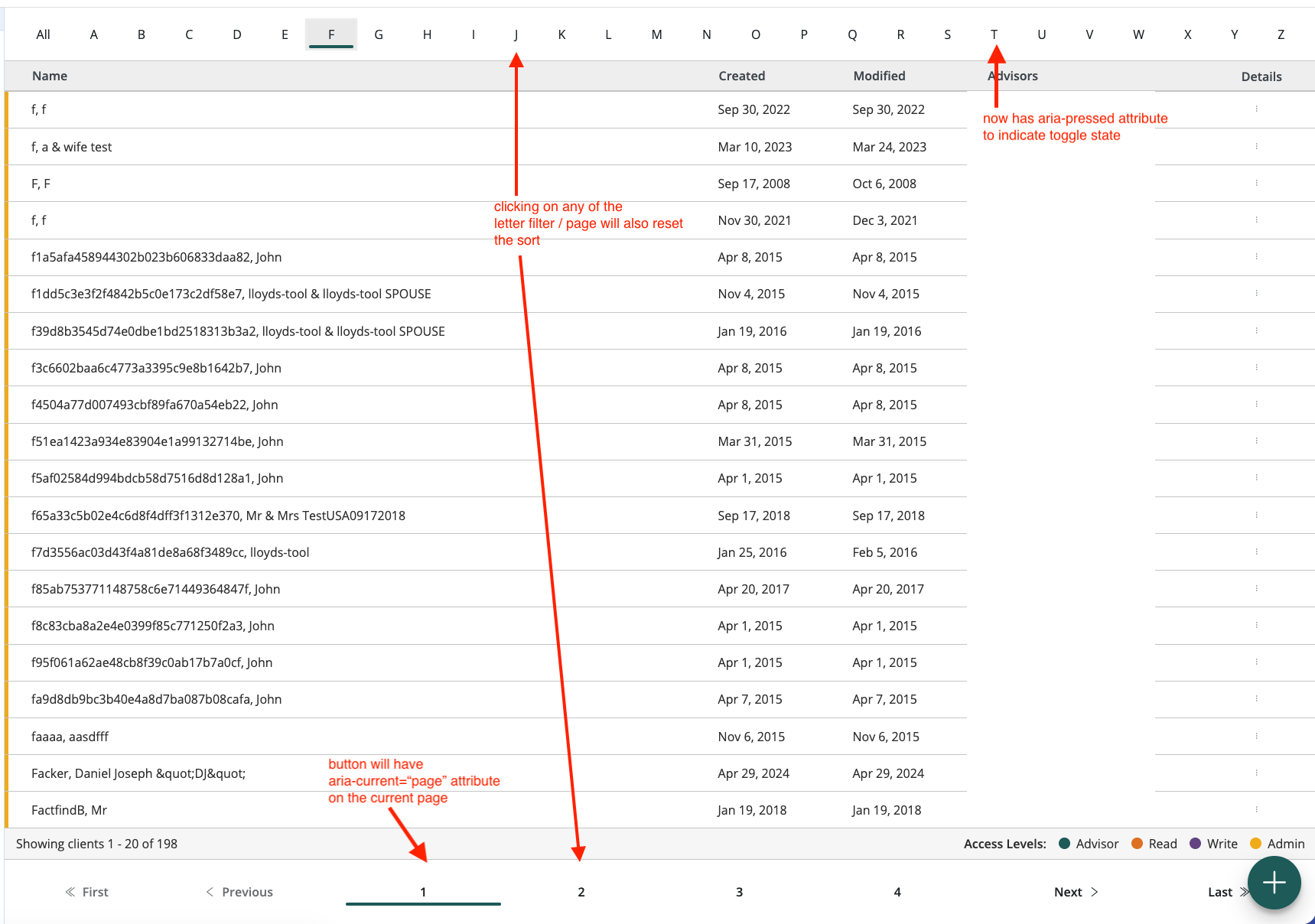Viewport: 1315px width, 924px height.
Task: Click the Admin access level yellow dot
Action: (x=1255, y=844)
